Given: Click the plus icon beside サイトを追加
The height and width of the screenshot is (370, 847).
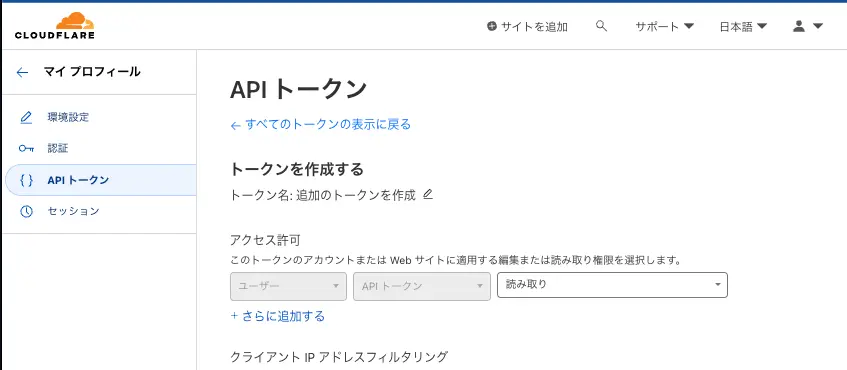Looking at the screenshot, I should click(492, 26).
